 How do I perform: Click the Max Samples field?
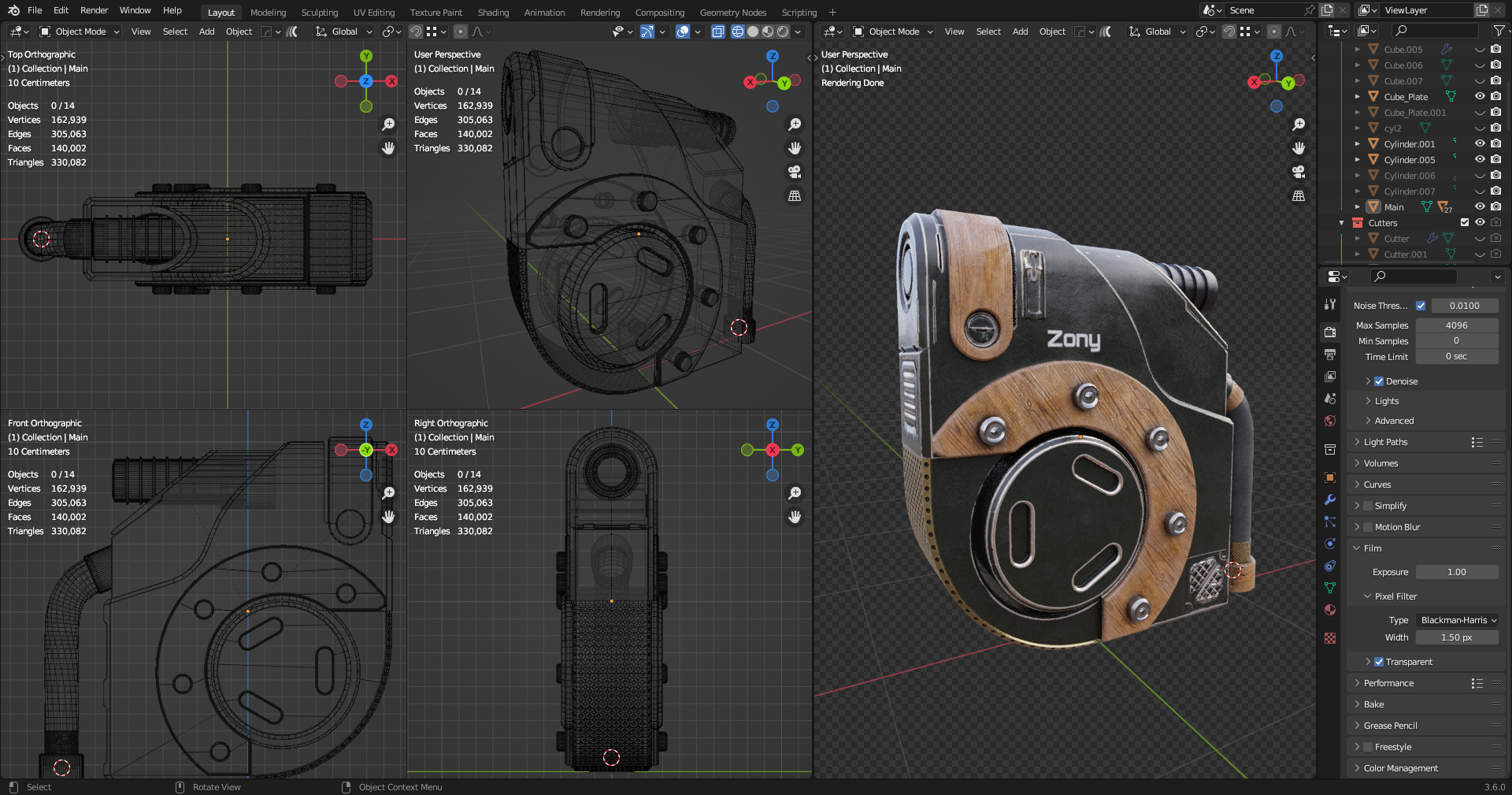point(1456,325)
